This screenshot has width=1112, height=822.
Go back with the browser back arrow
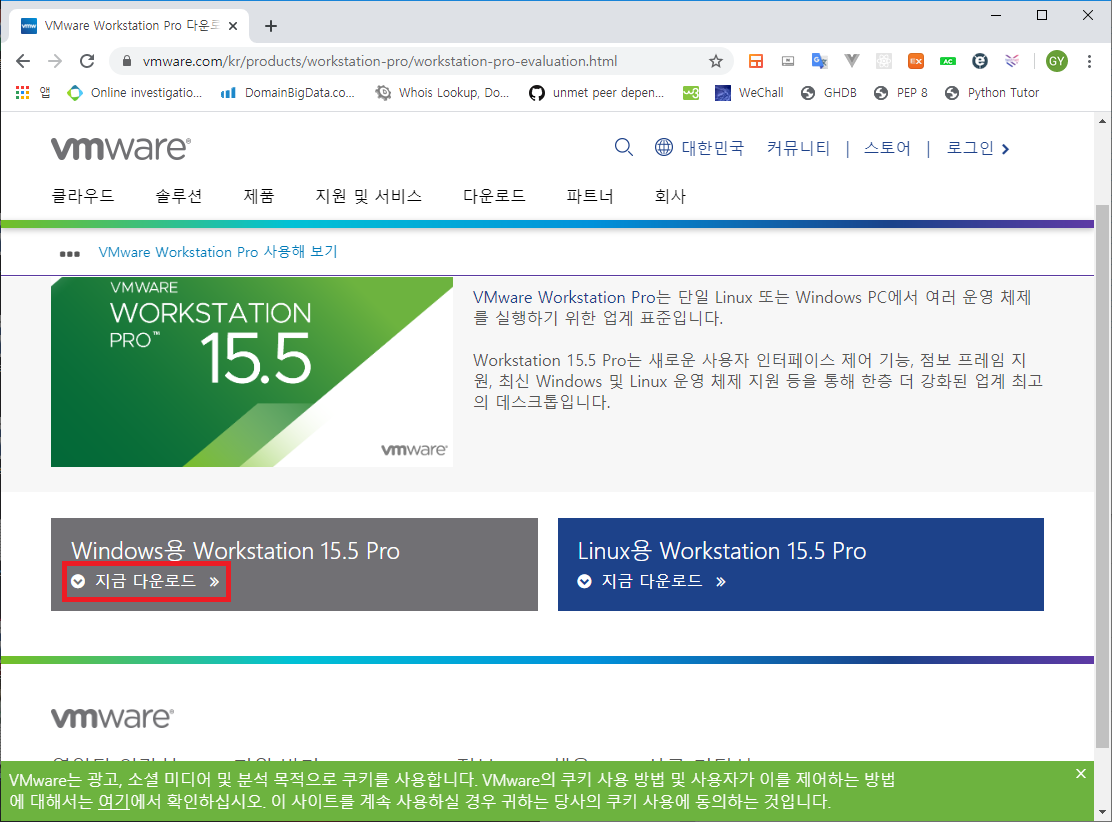click(x=23, y=61)
